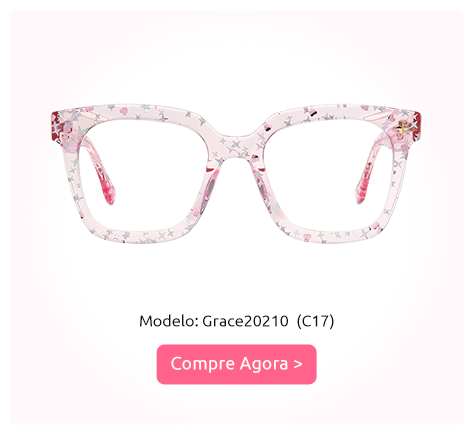Click the Compre Agora button
Viewport: 474px width, 435px height.
click(x=236, y=364)
